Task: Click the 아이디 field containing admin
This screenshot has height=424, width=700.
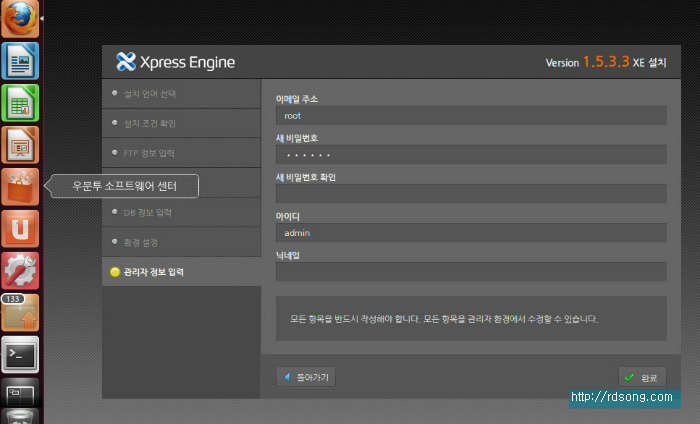Action: pos(471,233)
